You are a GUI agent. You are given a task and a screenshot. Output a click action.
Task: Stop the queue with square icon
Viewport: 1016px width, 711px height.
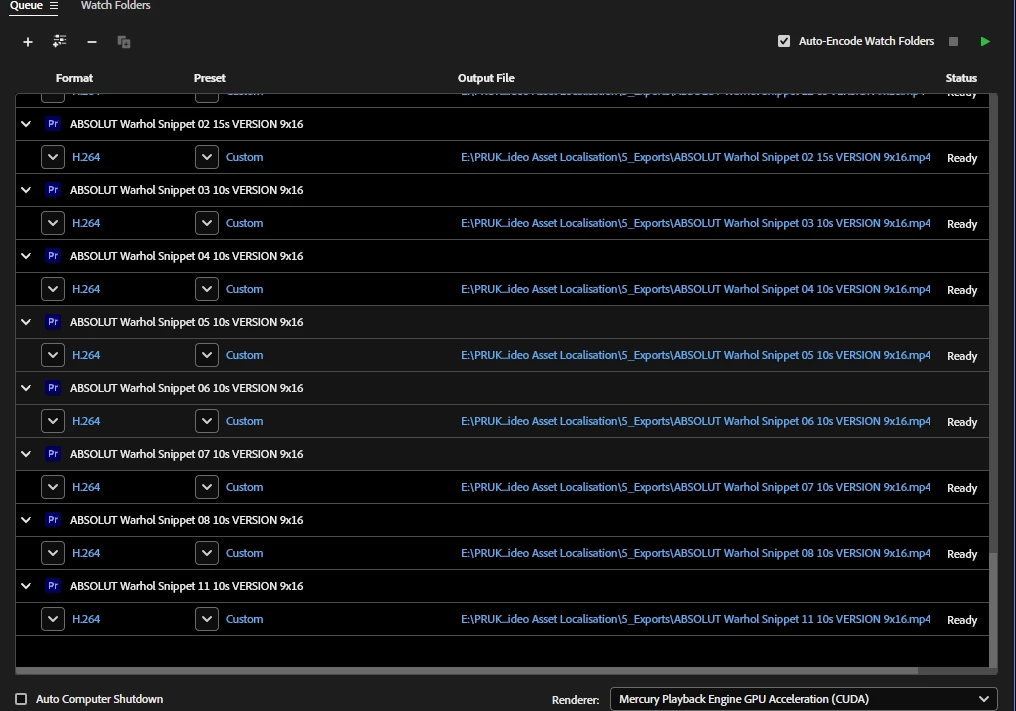click(x=953, y=41)
